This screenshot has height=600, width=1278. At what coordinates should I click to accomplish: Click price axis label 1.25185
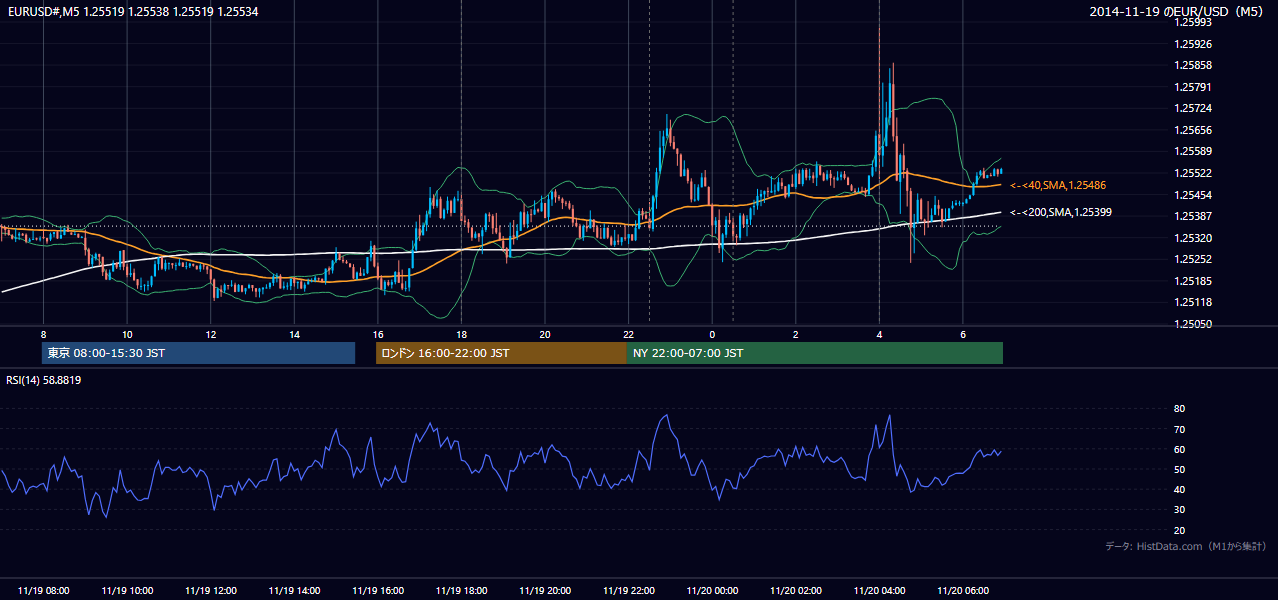(x=1193, y=281)
